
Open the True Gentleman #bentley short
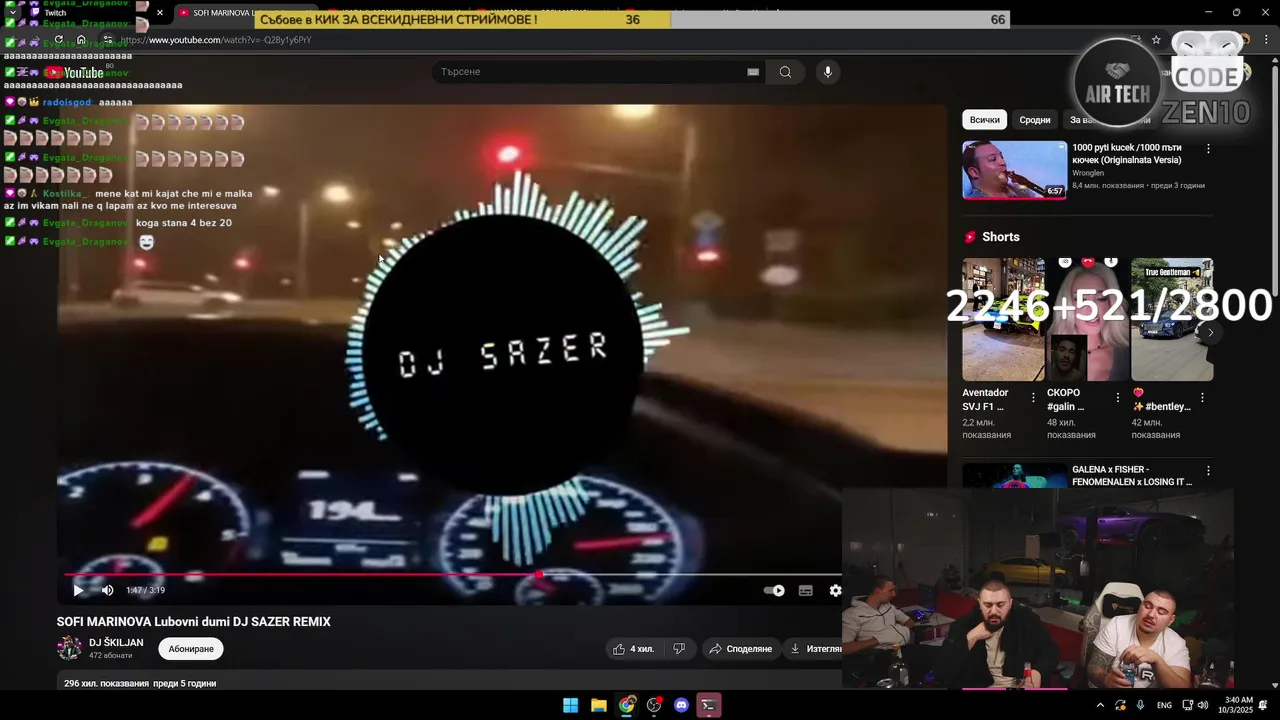(x=1172, y=320)
